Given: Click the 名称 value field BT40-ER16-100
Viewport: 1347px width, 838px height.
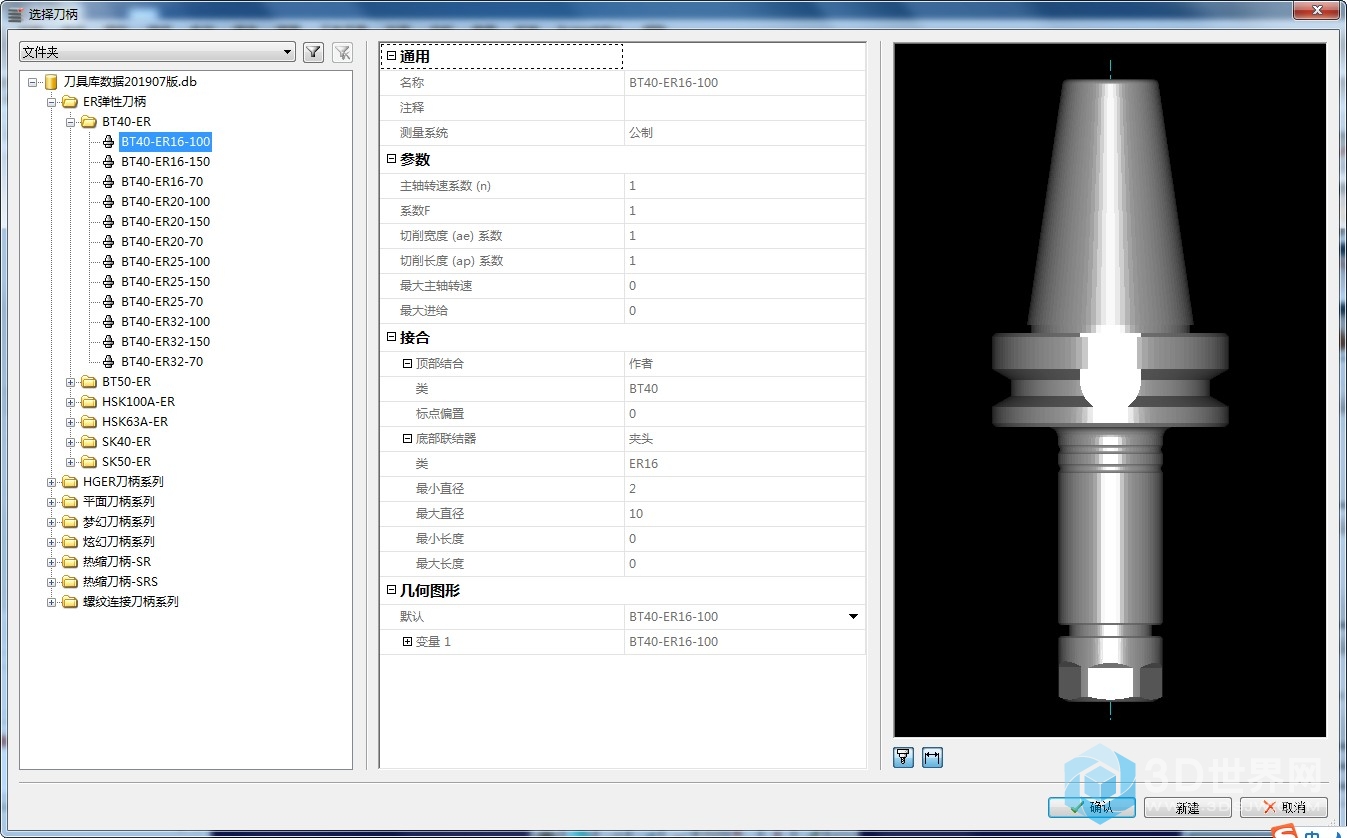Looking at the screenshot, I should [745, 83].
